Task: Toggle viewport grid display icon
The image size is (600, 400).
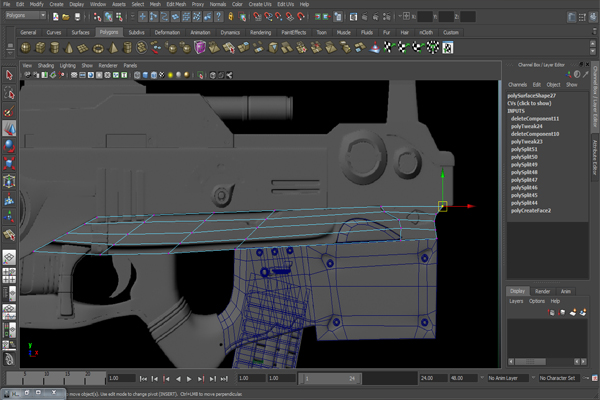Action: [74, 75]
